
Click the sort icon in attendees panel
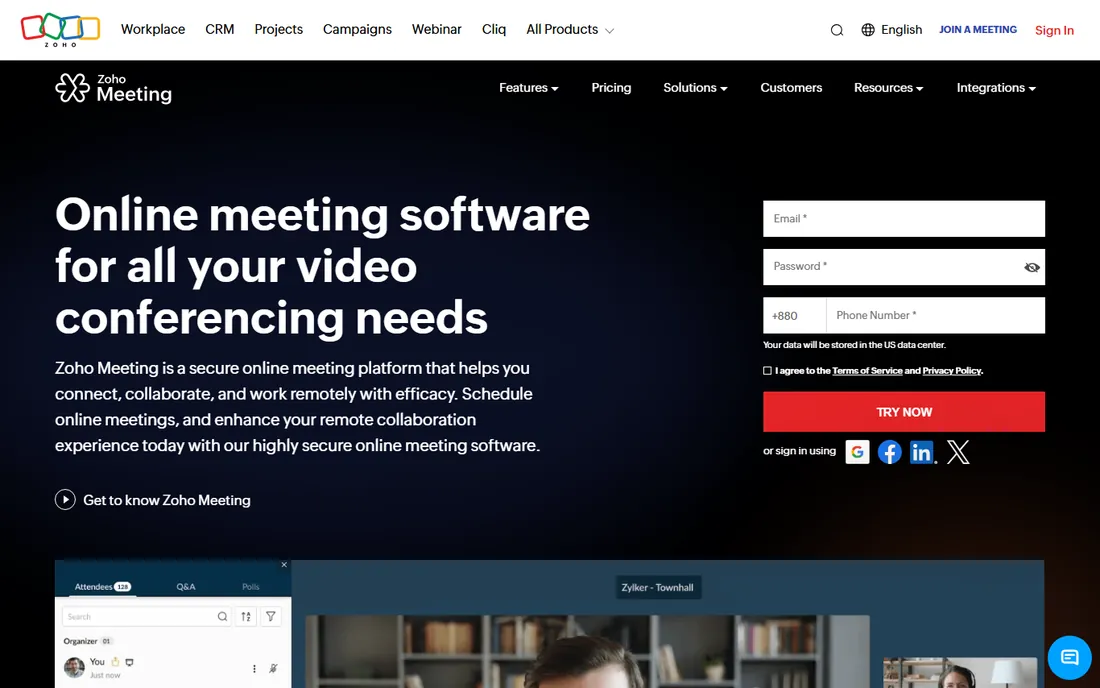pyautogui.click(x=246, y=616)
